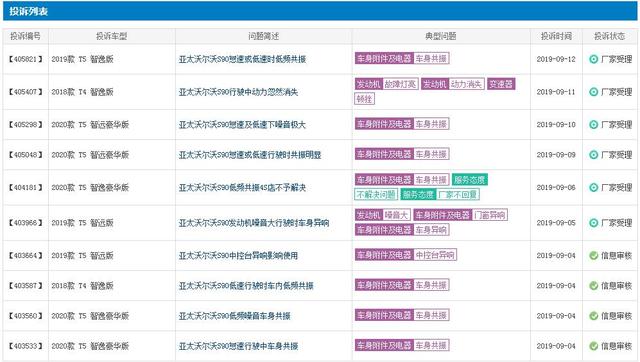Viewport: 640px width, 362px height.
Task: Click the green 信息审核 check icon for complaint 403560
Action: (593, 316)
